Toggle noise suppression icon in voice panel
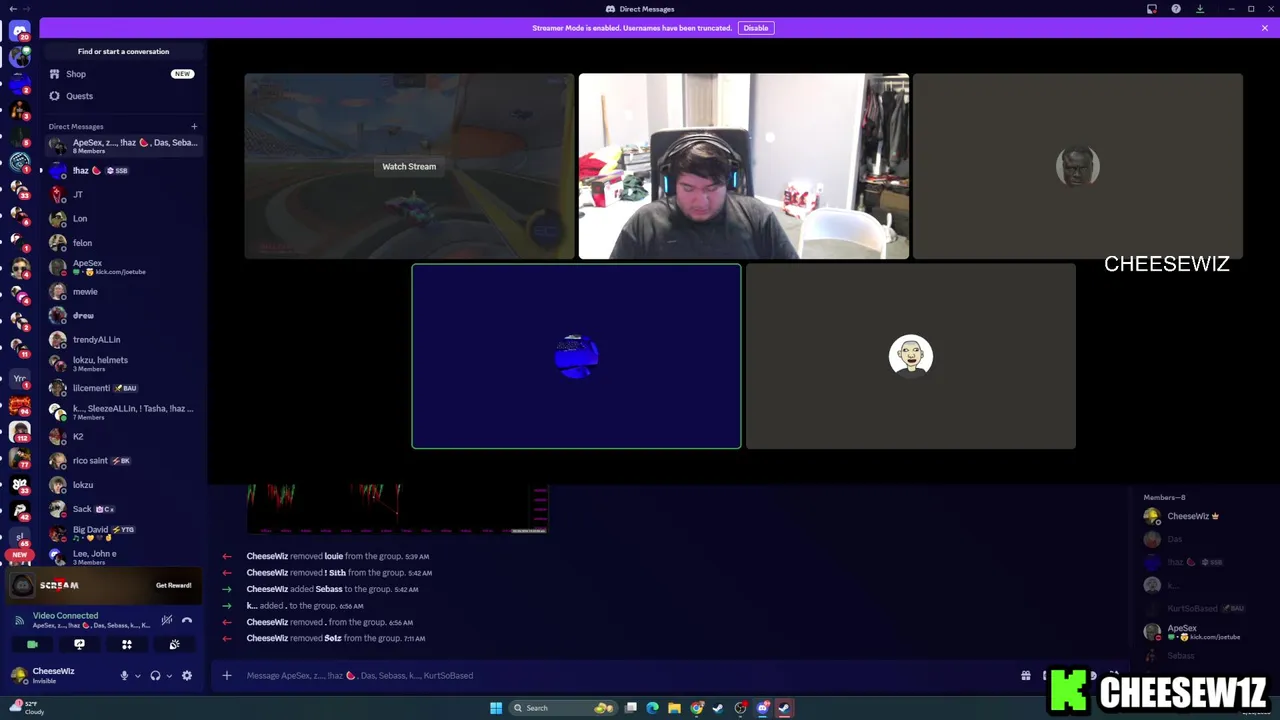 [167, 620]
